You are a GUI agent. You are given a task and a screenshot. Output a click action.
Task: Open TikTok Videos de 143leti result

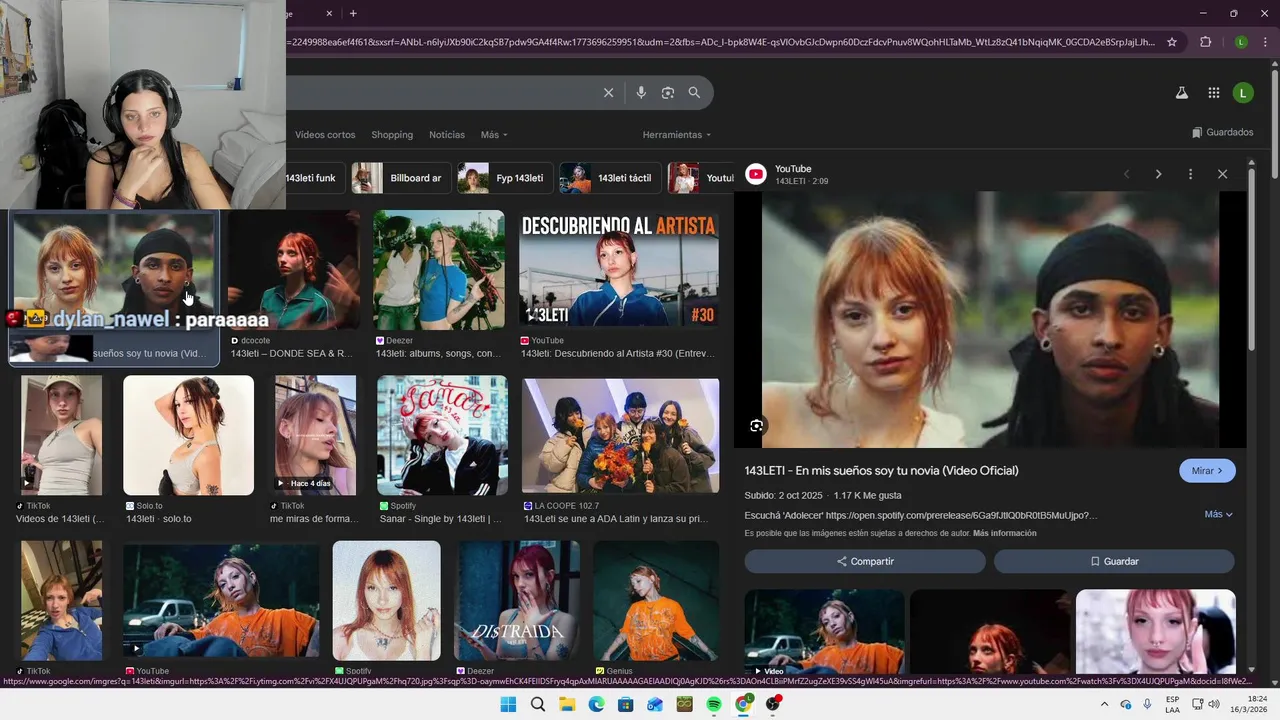(x=61, y=436)
